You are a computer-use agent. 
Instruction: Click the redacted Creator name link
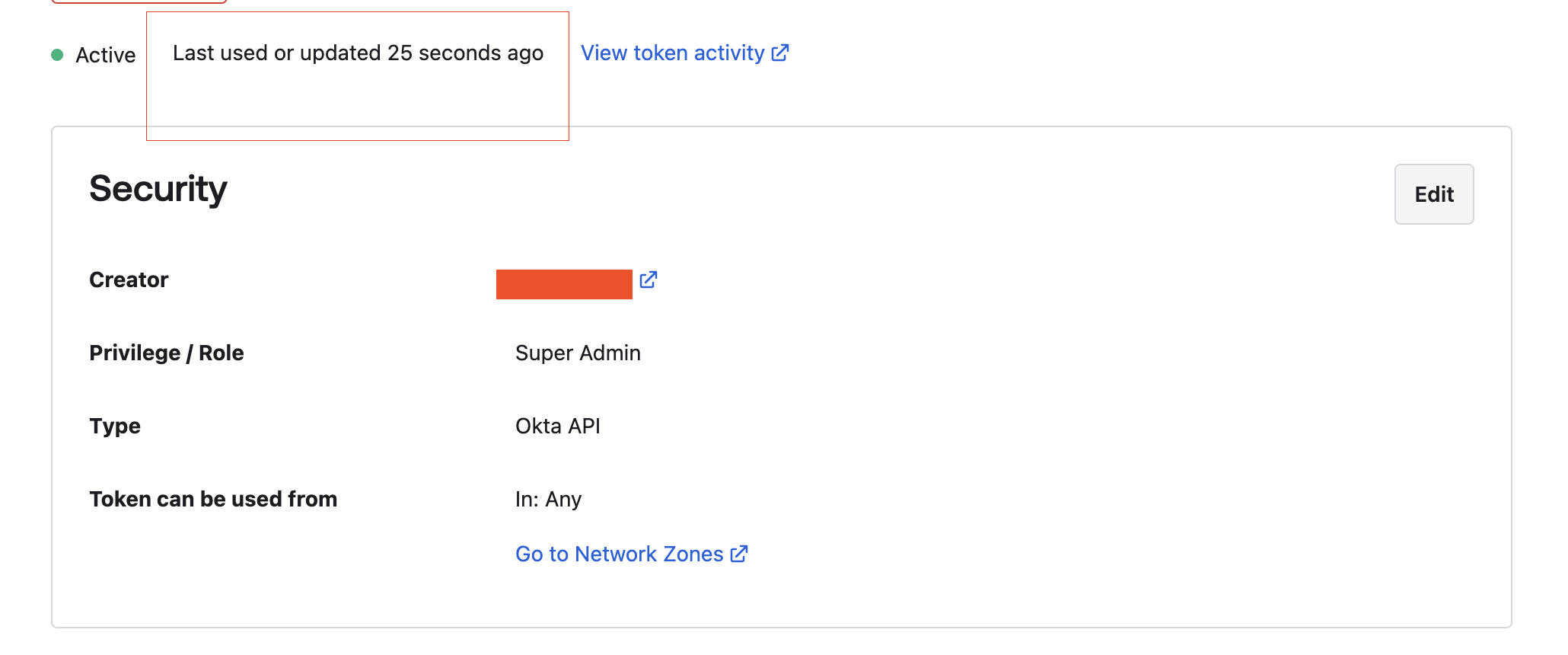[x=564, y=284]
